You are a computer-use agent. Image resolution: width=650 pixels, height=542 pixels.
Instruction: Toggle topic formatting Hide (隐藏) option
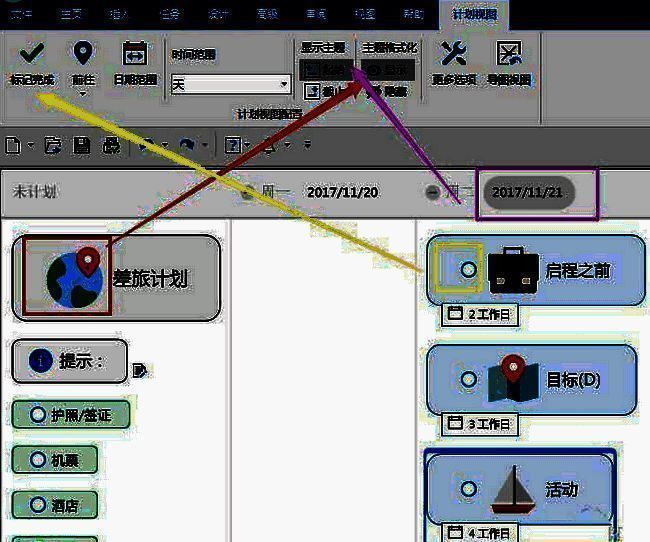pos(388,91)
